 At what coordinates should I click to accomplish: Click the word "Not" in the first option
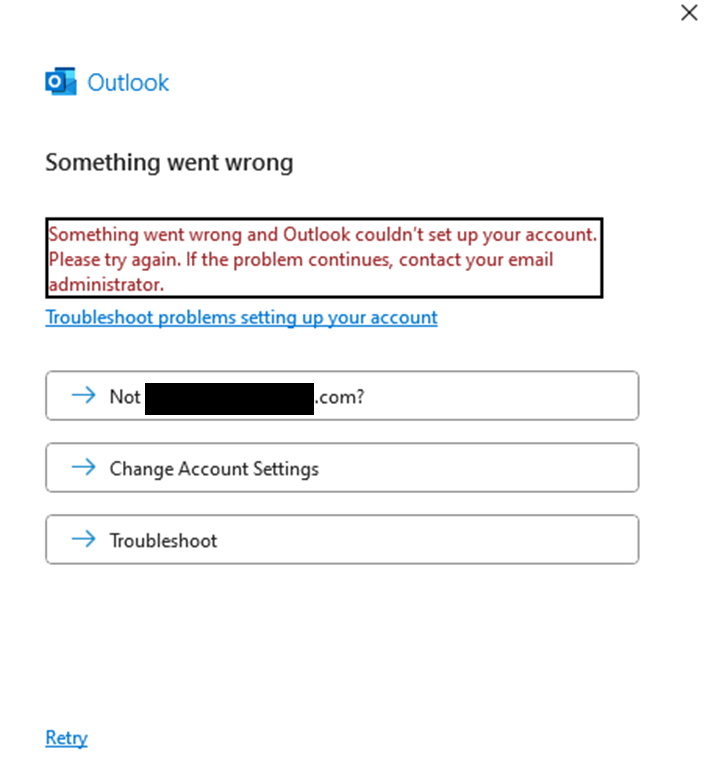[x=125, y=396]
